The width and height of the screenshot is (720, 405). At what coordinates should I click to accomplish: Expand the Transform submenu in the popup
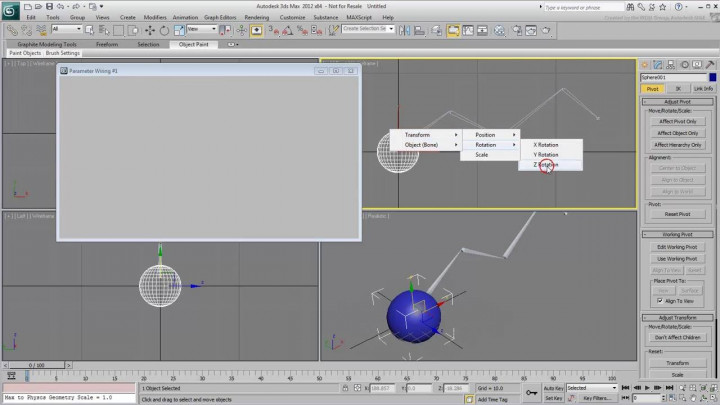pyautogui.click(x=426, y=135)
